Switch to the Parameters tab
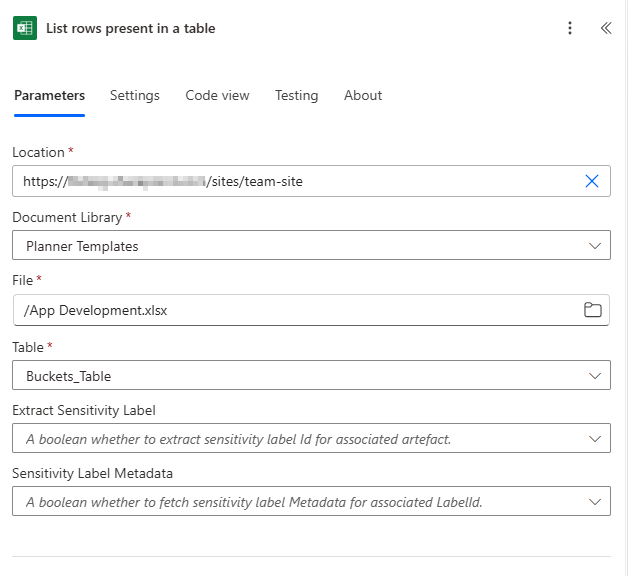Image resolution: width=628 pixels, height=576 pixels. tap(49, 96)
